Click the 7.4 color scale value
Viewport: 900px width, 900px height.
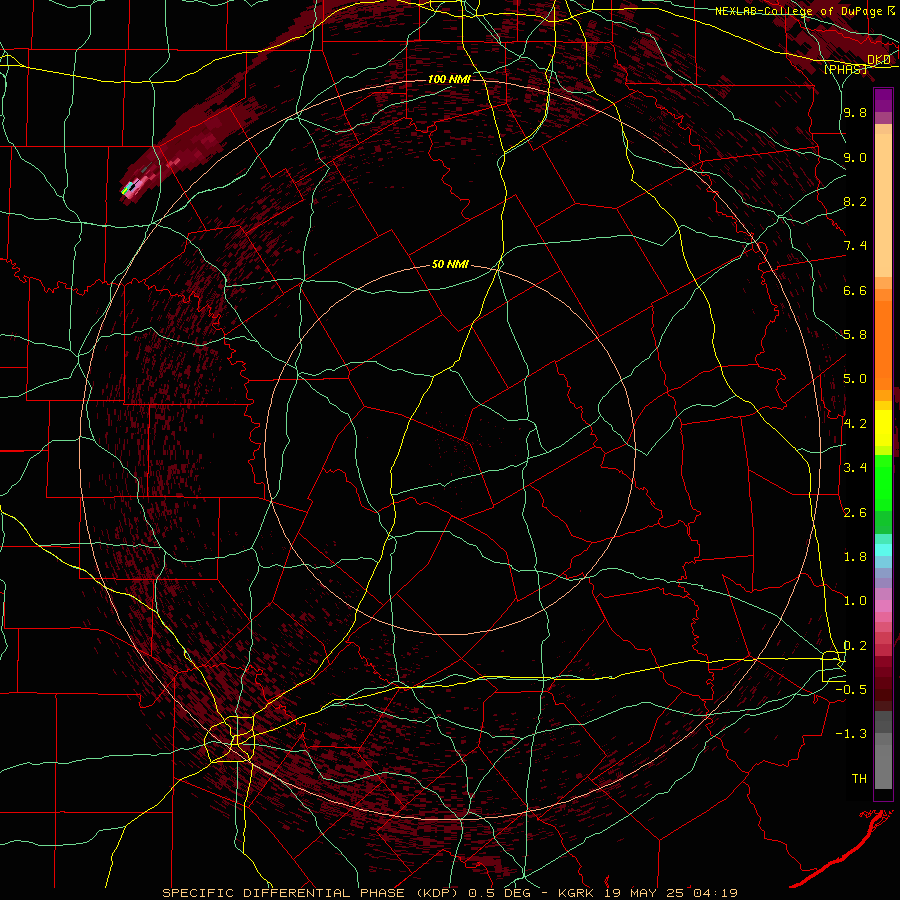[855, 246]
